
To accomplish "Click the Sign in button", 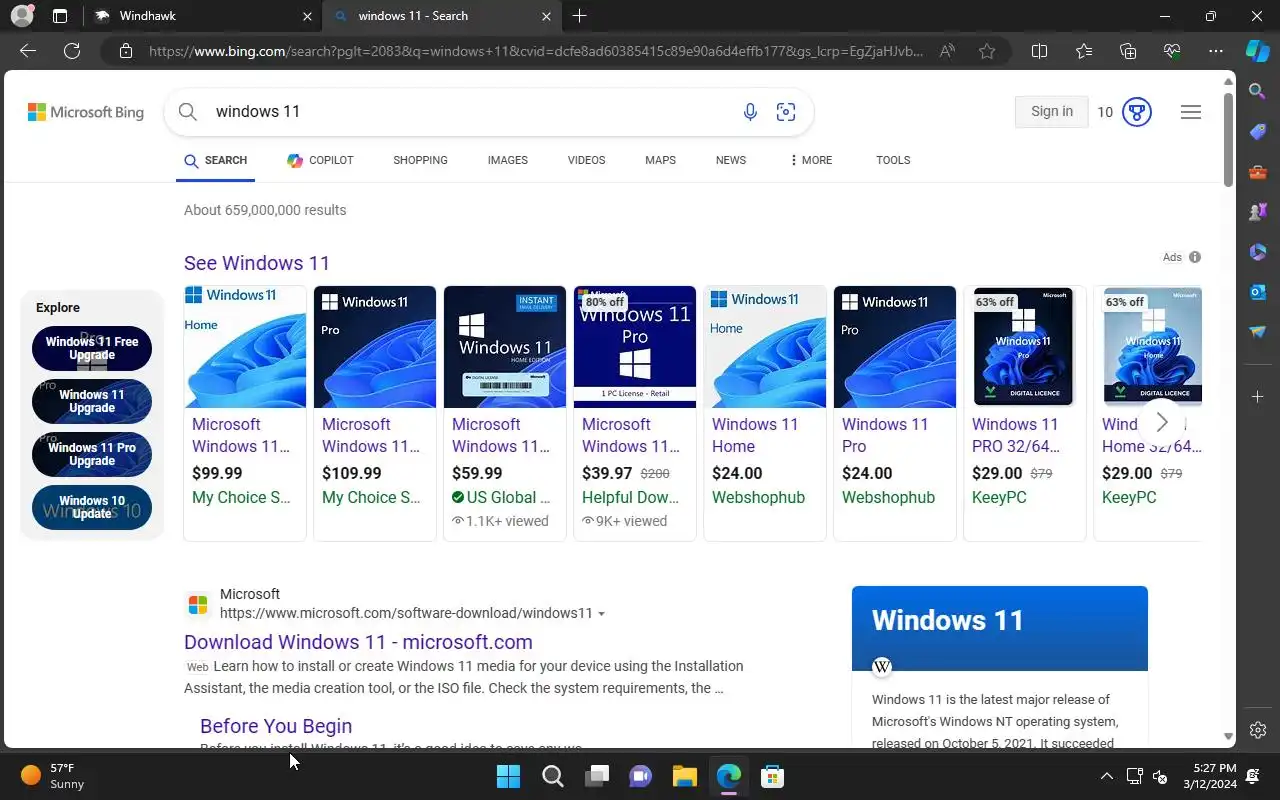I will 1052,112.
